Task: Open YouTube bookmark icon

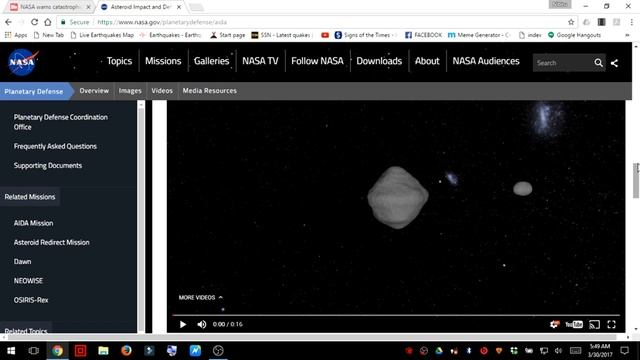Action: 325,35
